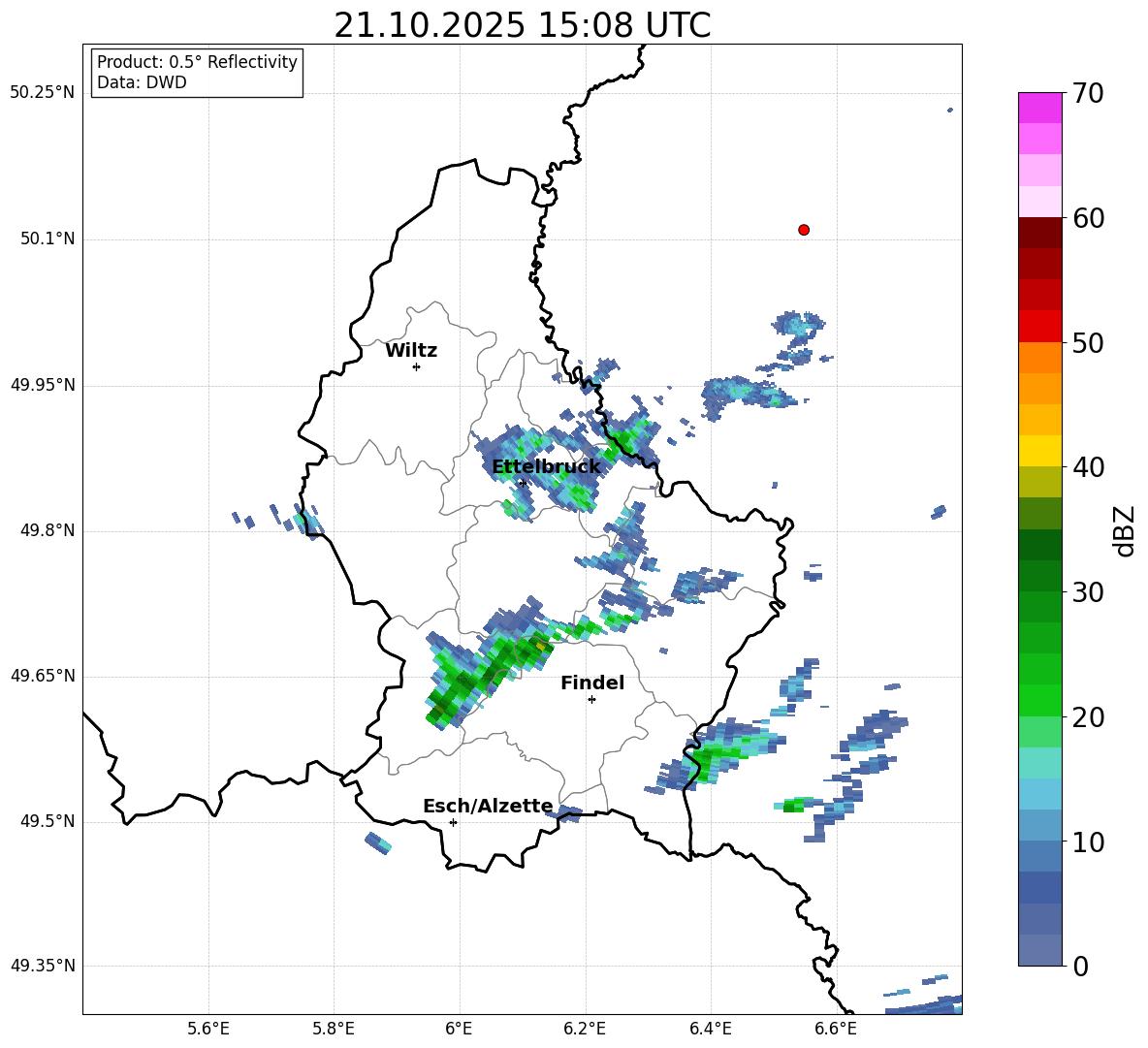
Task: Click the Wiltz station label
Action: pos(411,351)
